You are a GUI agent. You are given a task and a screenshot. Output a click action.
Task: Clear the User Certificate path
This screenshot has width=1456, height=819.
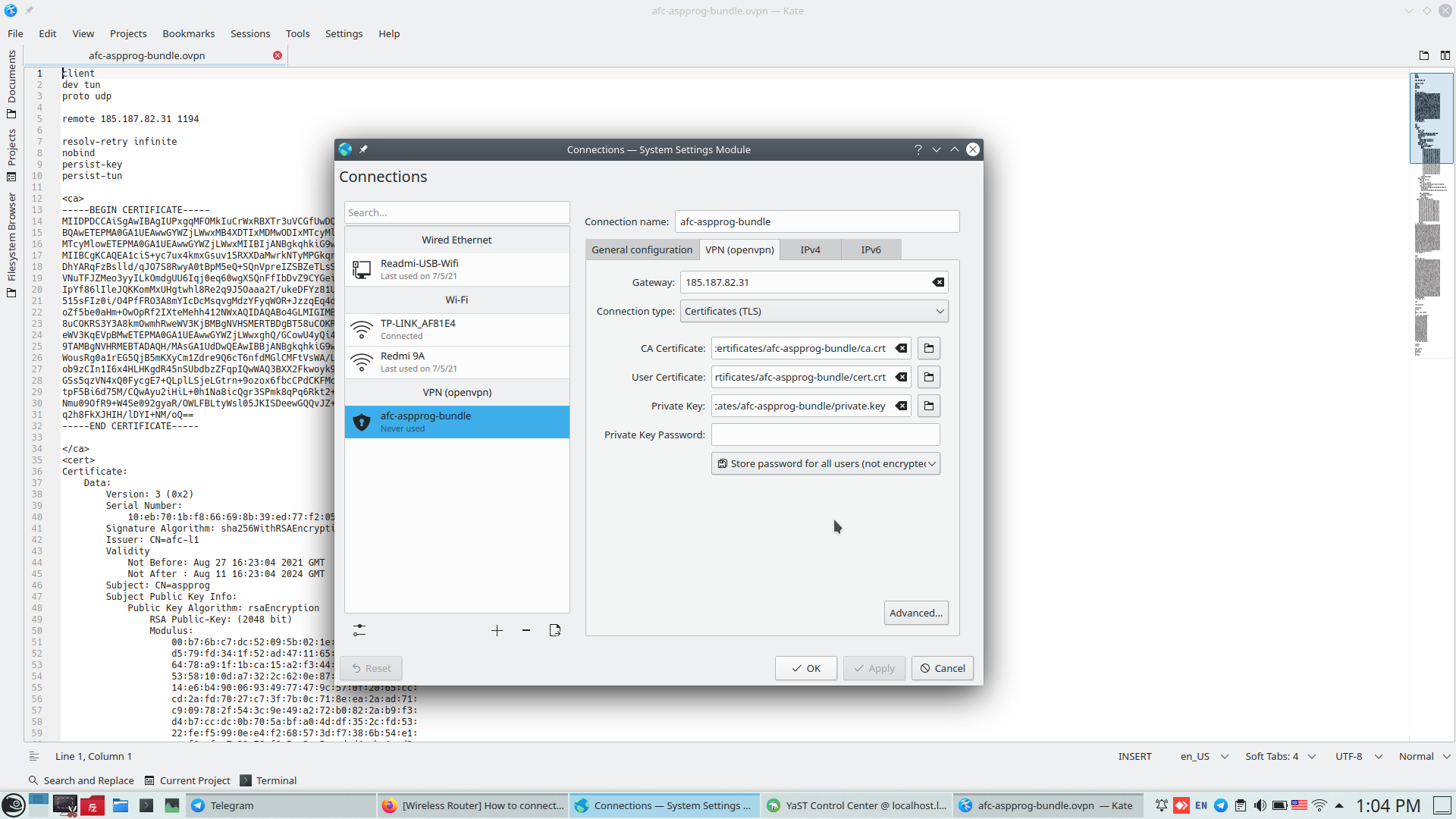[901, 377]
